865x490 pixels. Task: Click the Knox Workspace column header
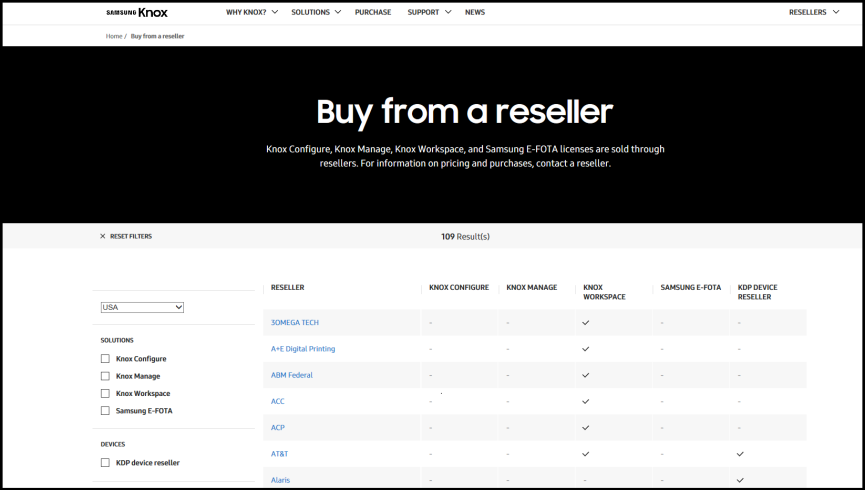click(x=604, y=292)
